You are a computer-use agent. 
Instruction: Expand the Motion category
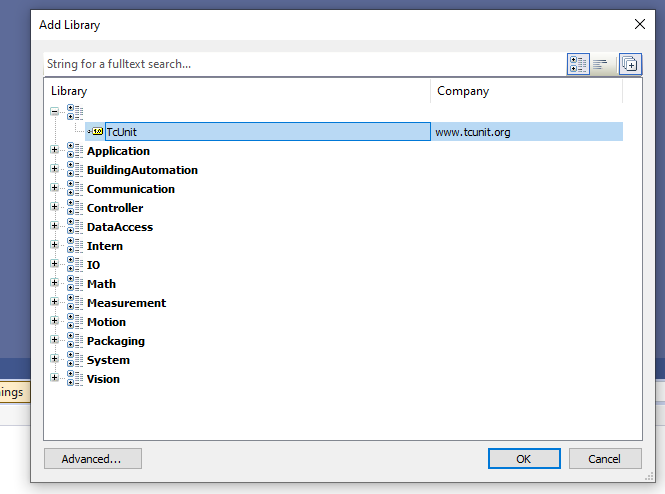coord(54,321)
